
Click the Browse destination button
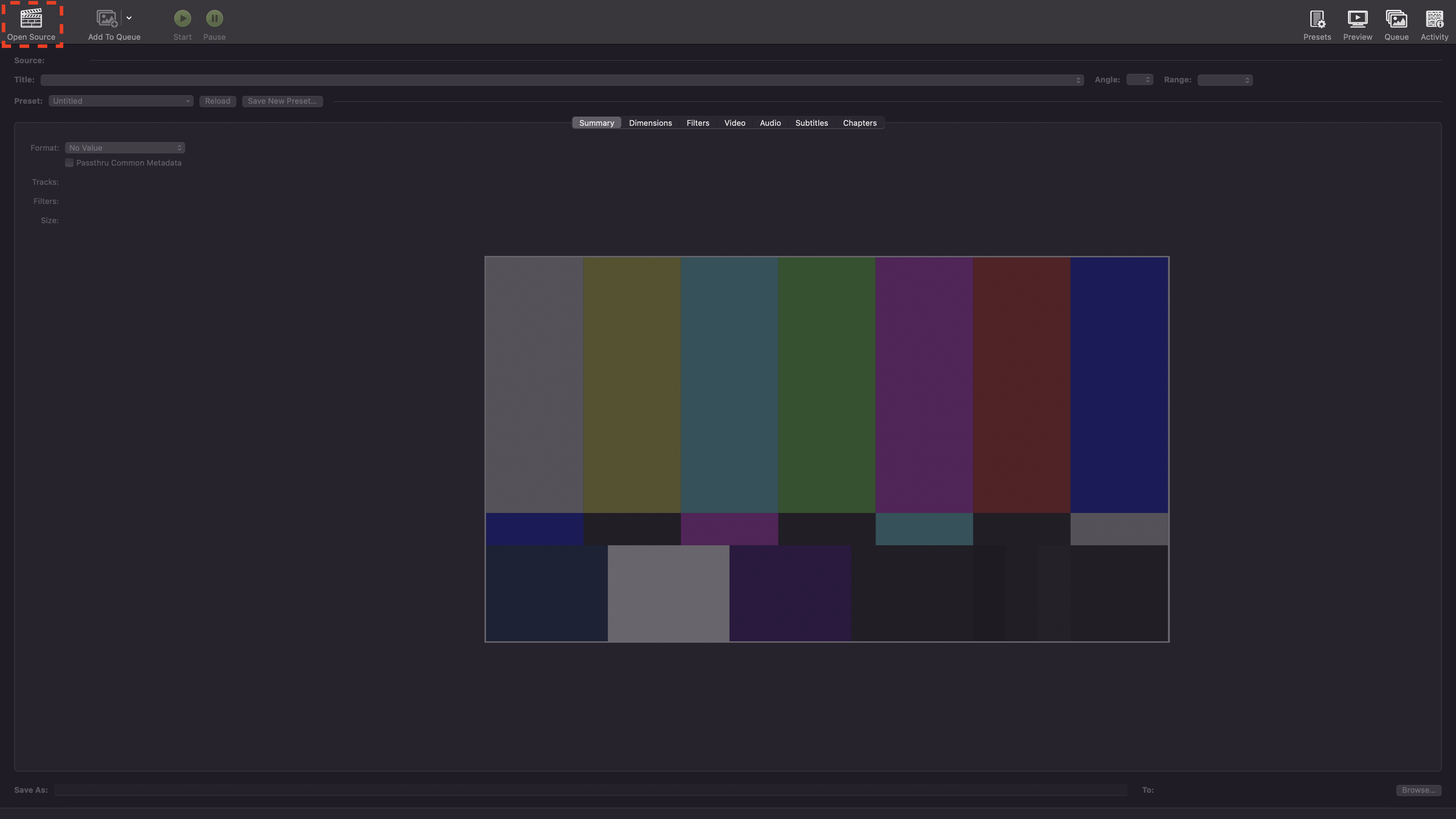[1418, 790]
